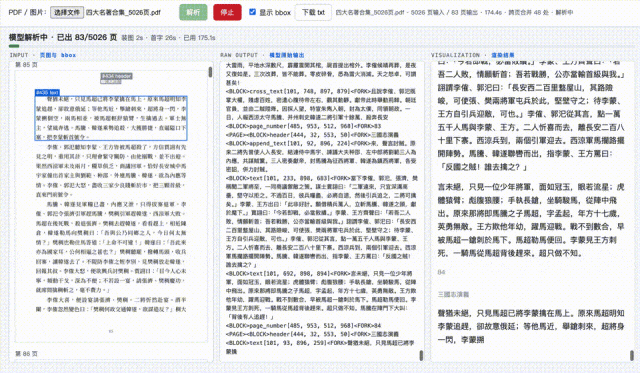This screenshot has height=373, width=640.
Task: Click the timing text 已用 175.1s
Action: point(199,38)
